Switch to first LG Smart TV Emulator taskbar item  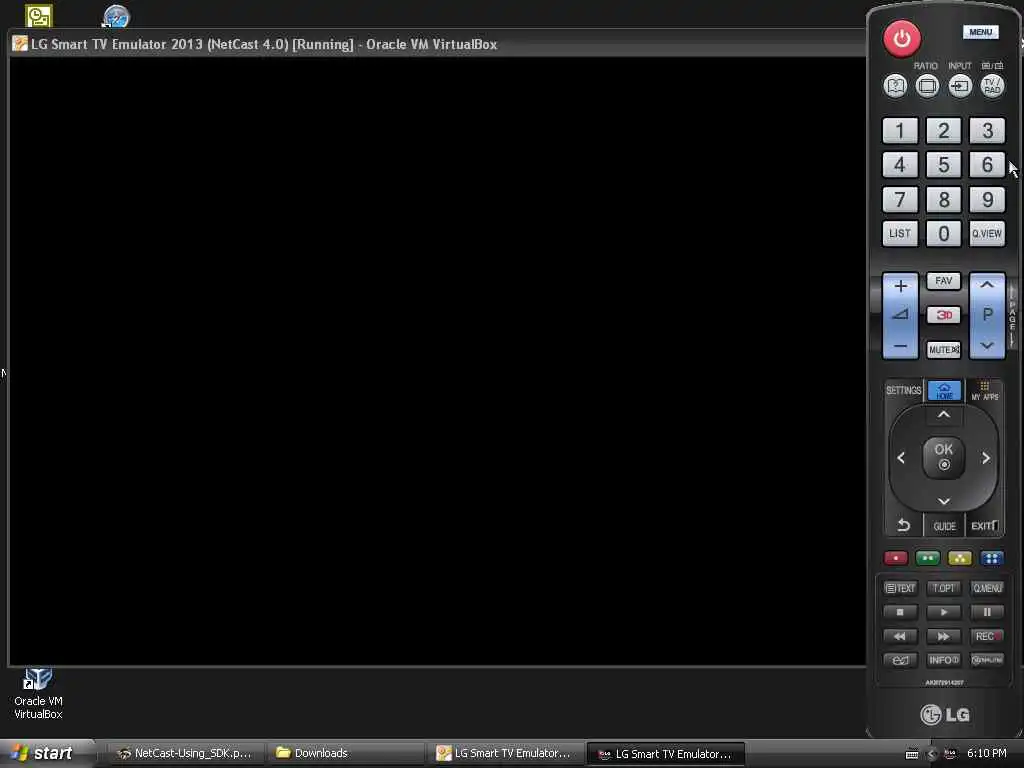505,754
